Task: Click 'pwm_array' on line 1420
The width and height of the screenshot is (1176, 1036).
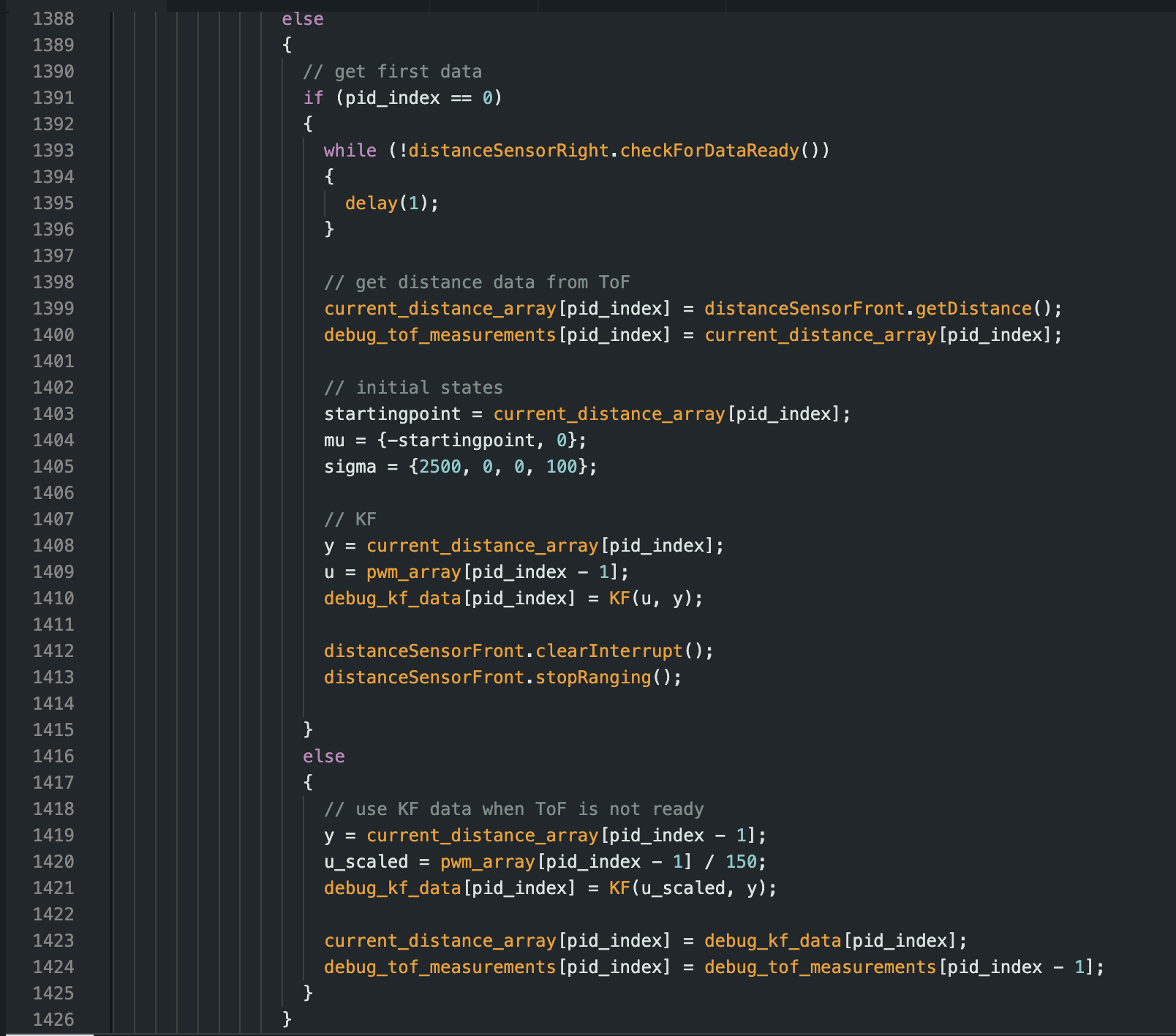Action: coord(488,862)
